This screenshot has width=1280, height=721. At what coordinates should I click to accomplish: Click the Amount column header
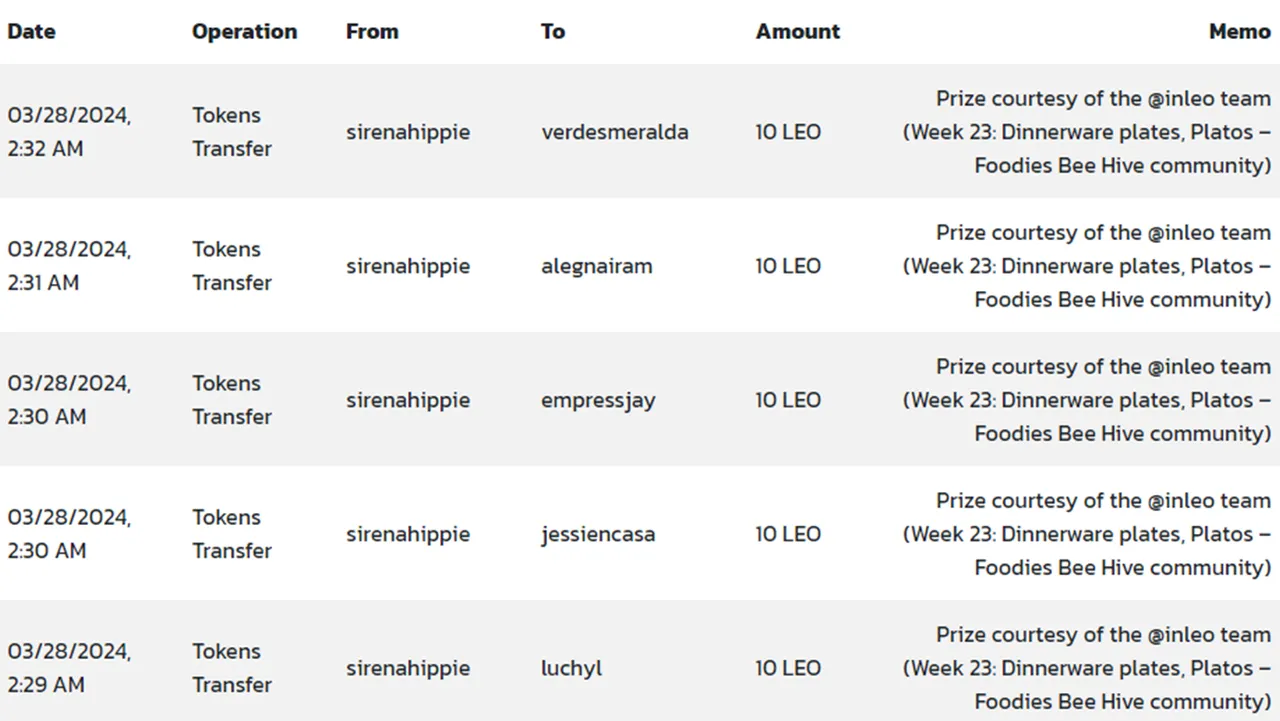pos(798,31)
